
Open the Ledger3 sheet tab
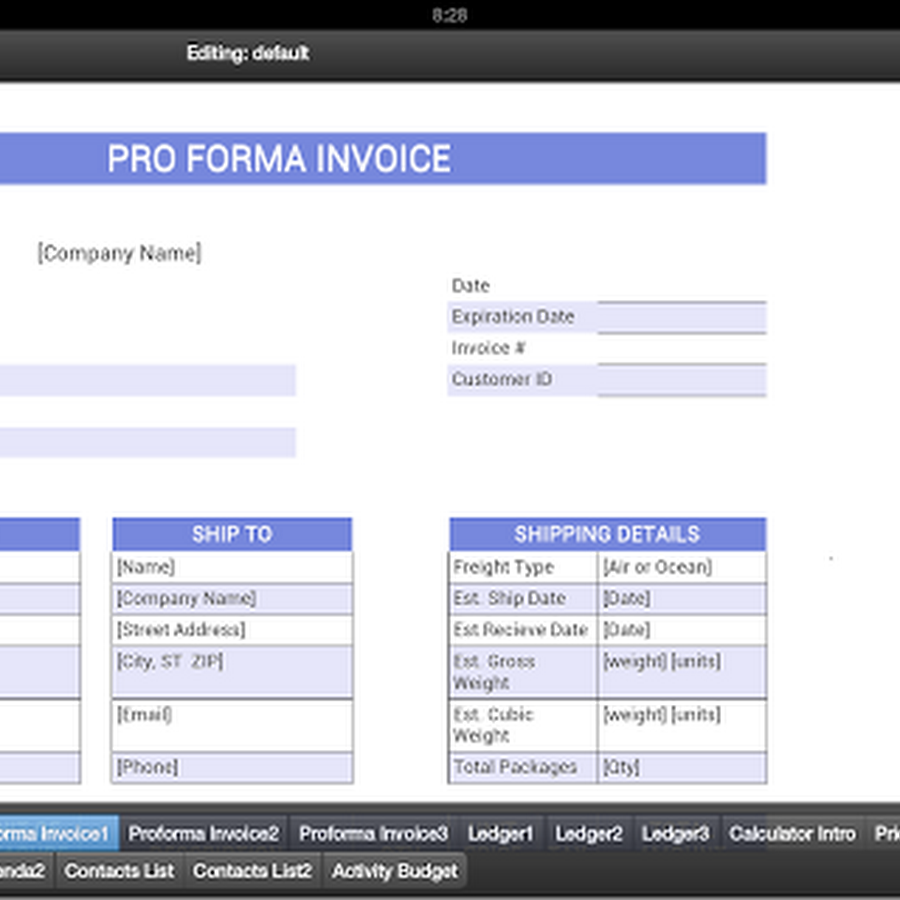coord(675,833)
